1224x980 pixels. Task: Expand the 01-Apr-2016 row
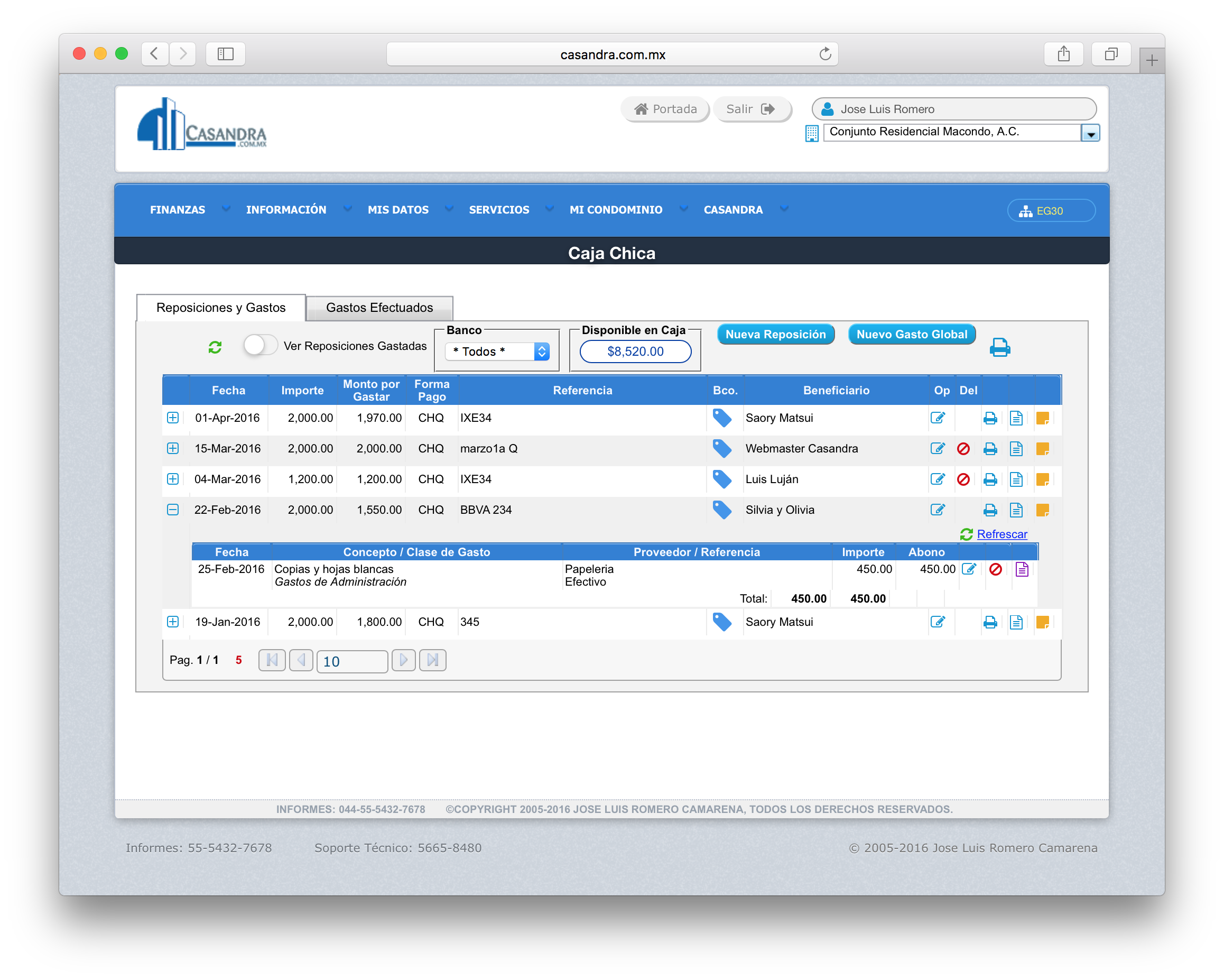click(173, 418)
